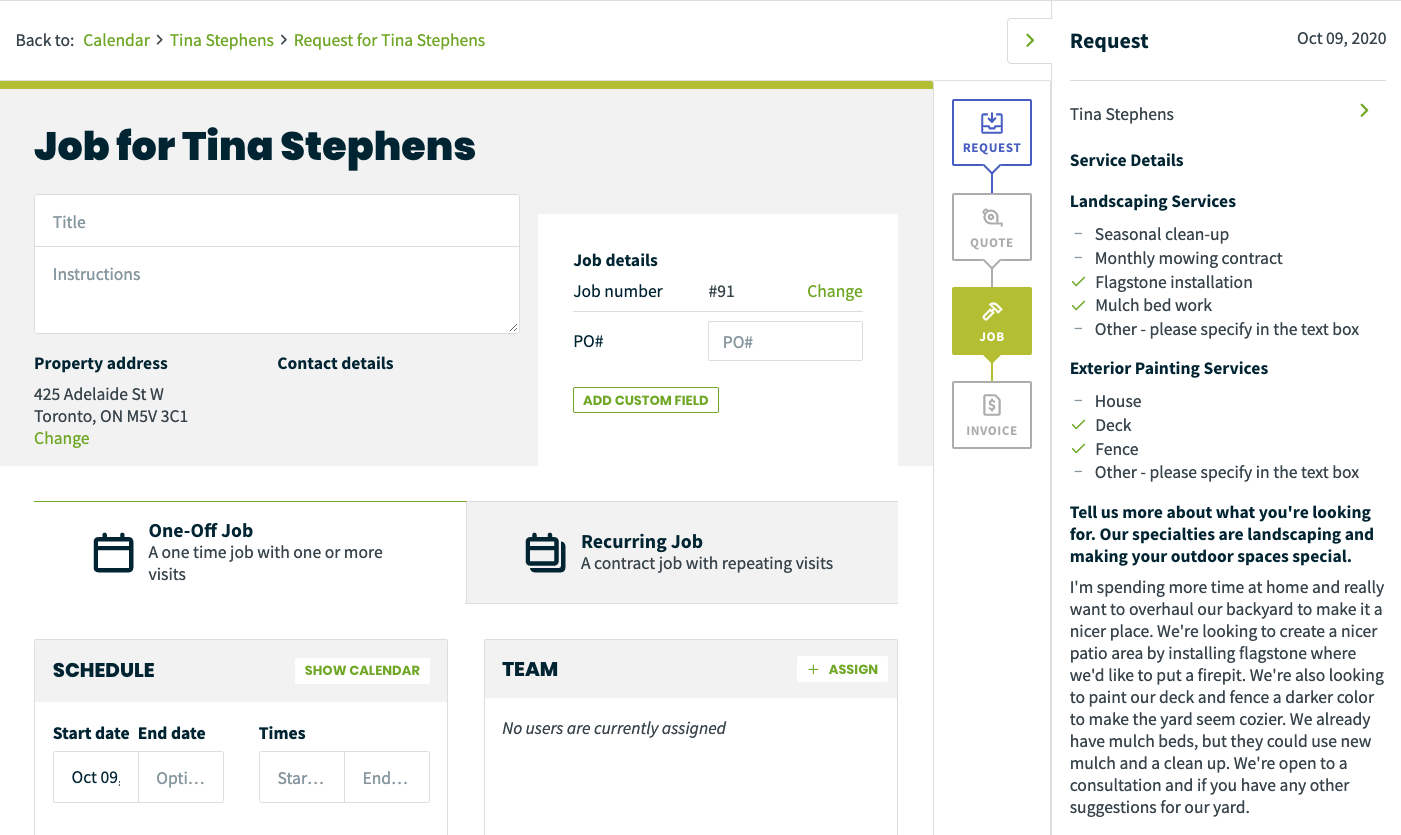Click the PO# input field
This screenshot has height=835, width=1401.
(x=784, y=342)
